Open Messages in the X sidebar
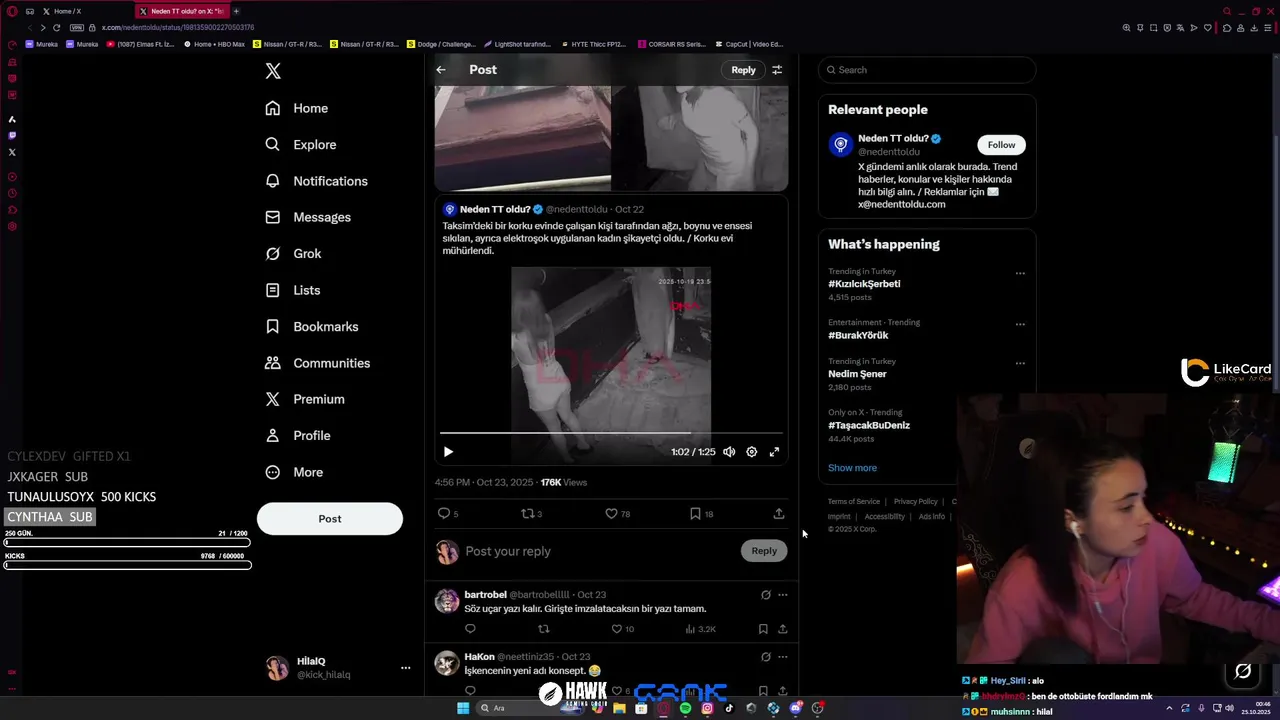 (308, 217)
